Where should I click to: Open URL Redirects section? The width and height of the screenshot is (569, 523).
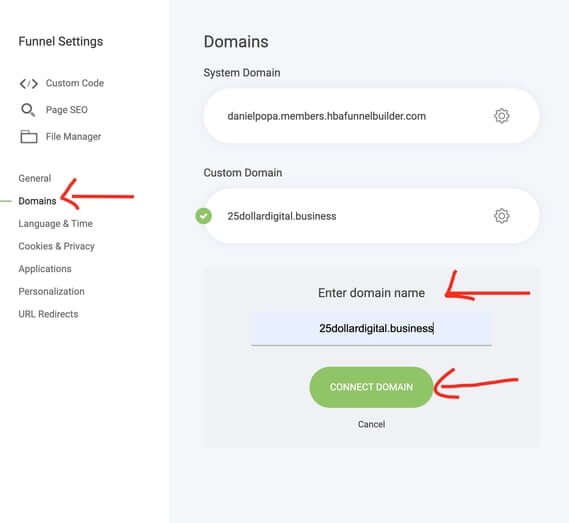point(48,314)
